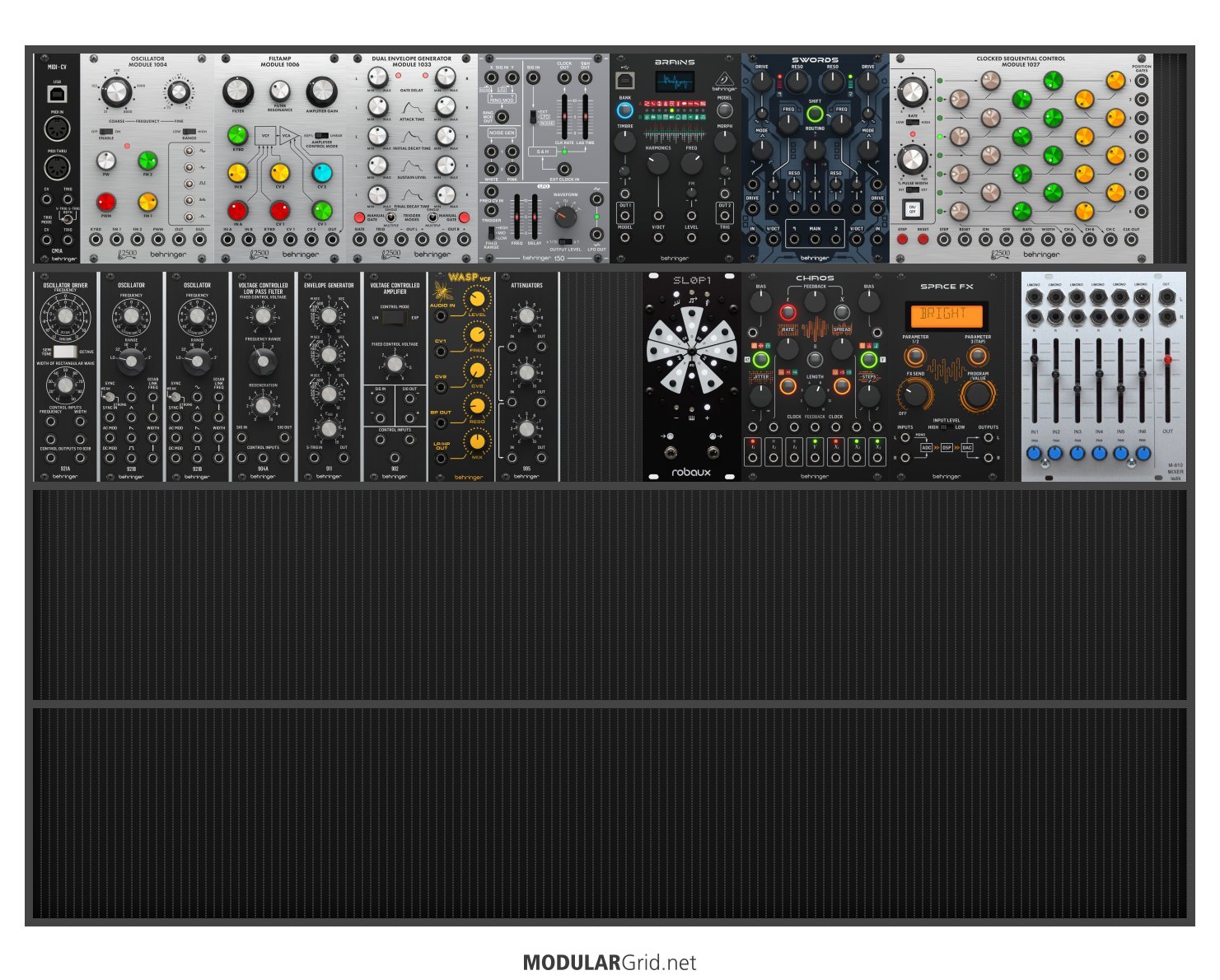The width and height of the screenshot is (1220, 980).
Task: Click the KYBD jack on Oscillator 1004
Action: [x=96, y=240]
